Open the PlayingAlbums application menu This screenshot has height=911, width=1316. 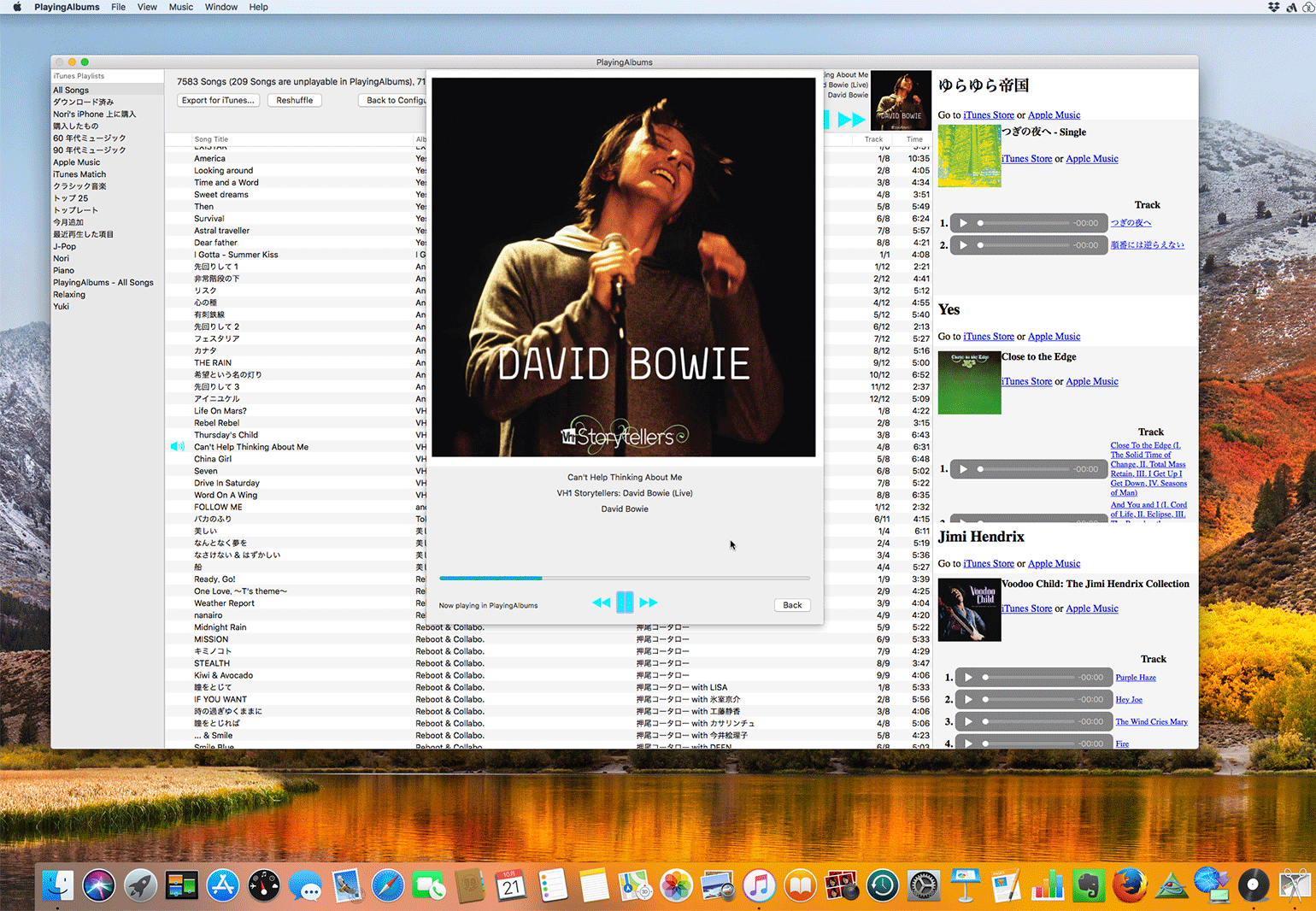coord(67,7)
